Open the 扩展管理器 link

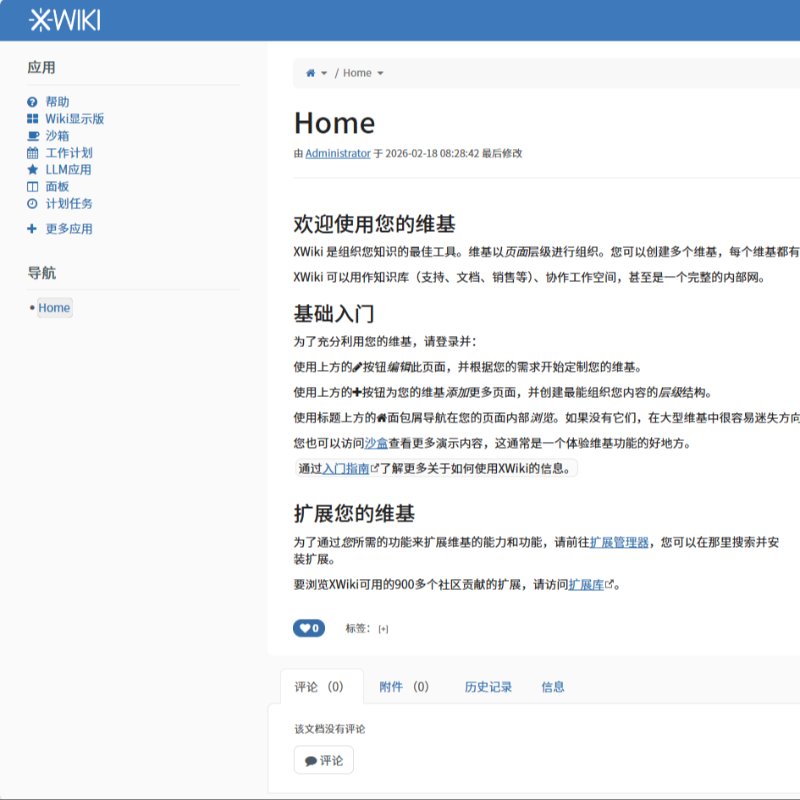(x=619, y=542)
